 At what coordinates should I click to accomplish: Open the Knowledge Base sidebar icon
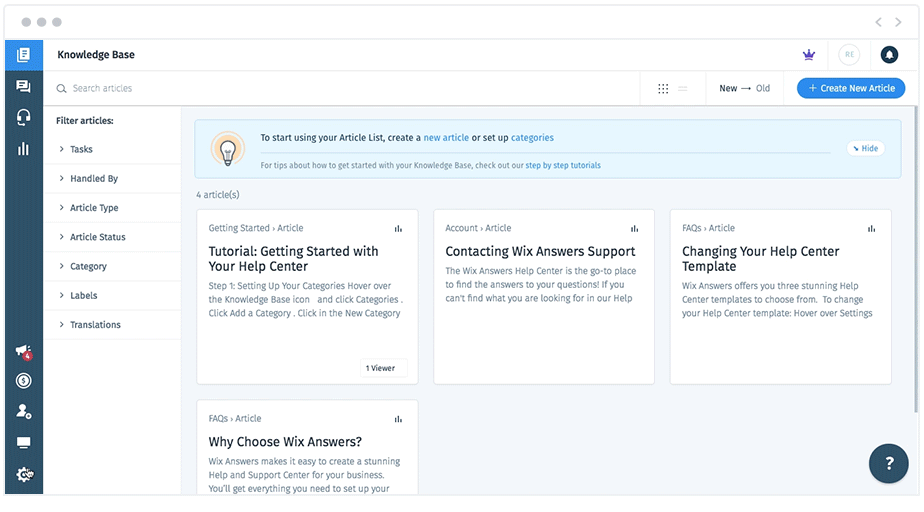(x=23, y=55)
